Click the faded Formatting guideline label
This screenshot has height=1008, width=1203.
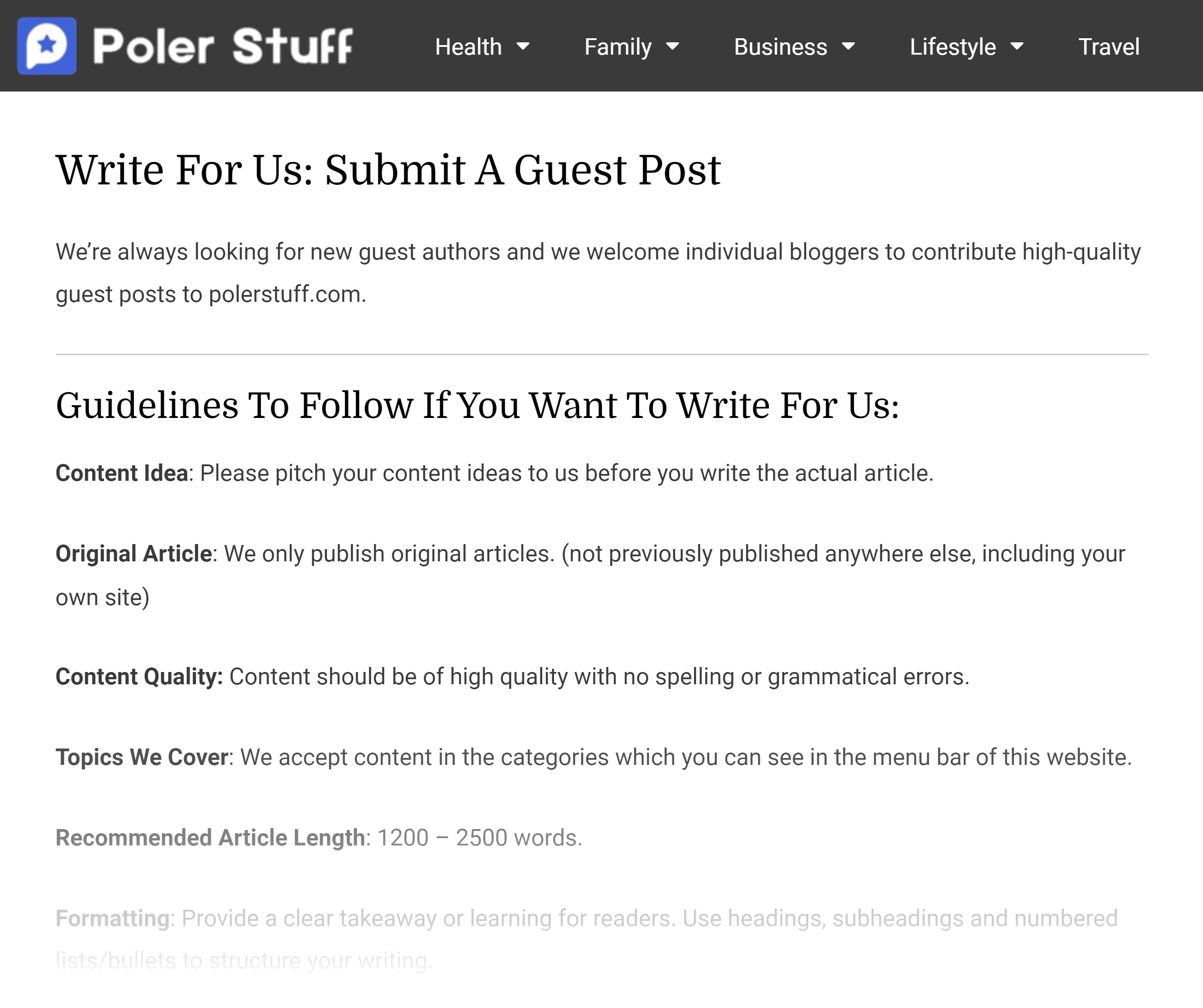point(113,919)
